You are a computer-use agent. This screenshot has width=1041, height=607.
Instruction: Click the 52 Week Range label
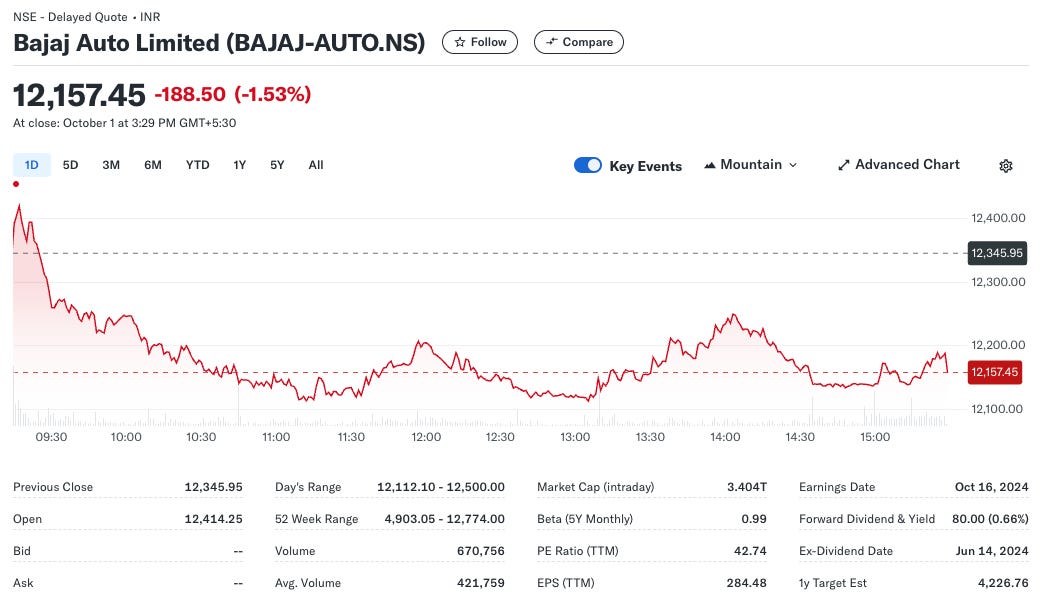point(317,519)
